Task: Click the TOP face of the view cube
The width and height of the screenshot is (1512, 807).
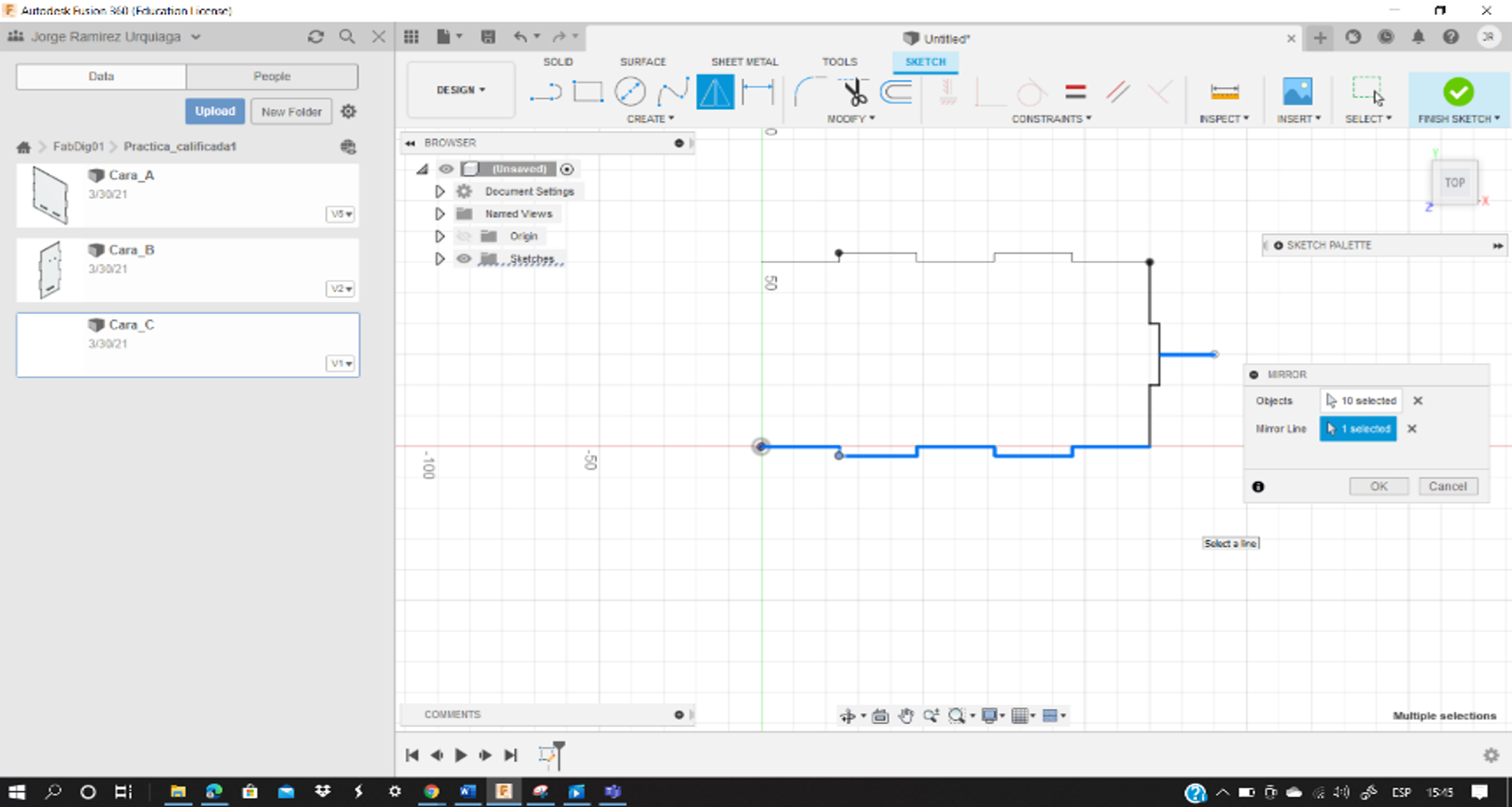Action: (x=1454, y=183)
